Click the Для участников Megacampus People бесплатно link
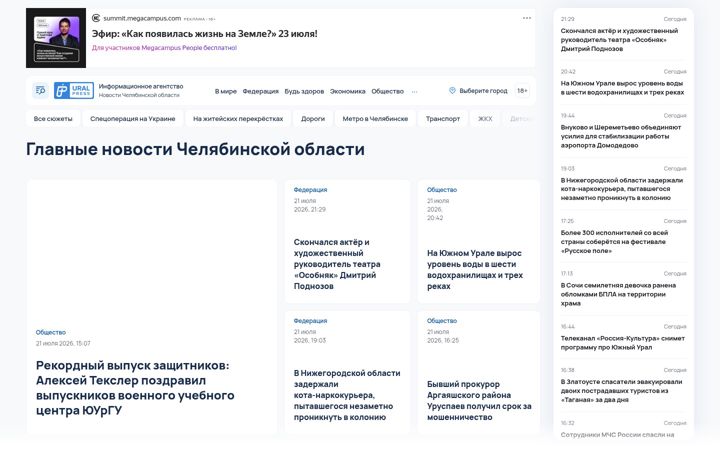The width and height of the screenshot is (720, 450). (x=164, y=48)
